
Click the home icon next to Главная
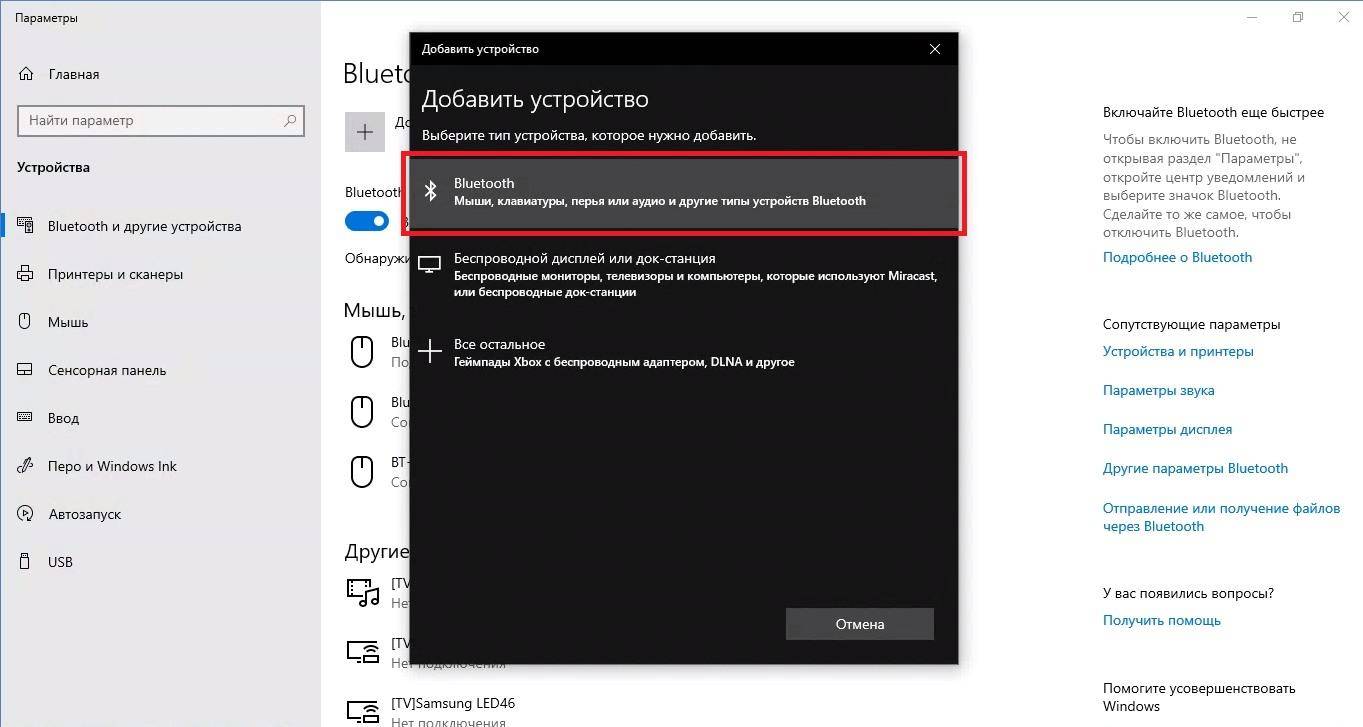tap(27, 74)
